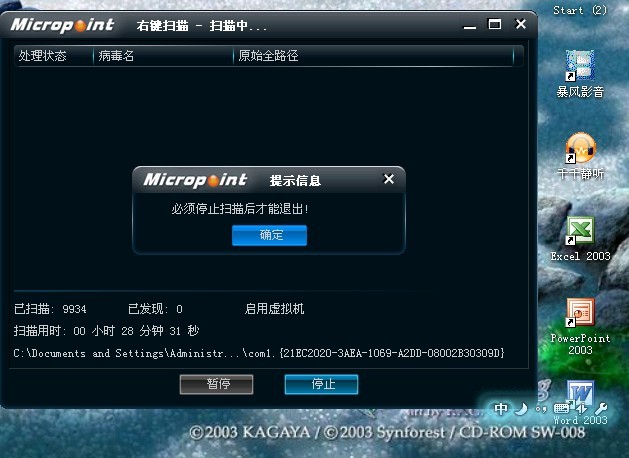Click the Micropoint logo in main title bar

coord(63,25)
